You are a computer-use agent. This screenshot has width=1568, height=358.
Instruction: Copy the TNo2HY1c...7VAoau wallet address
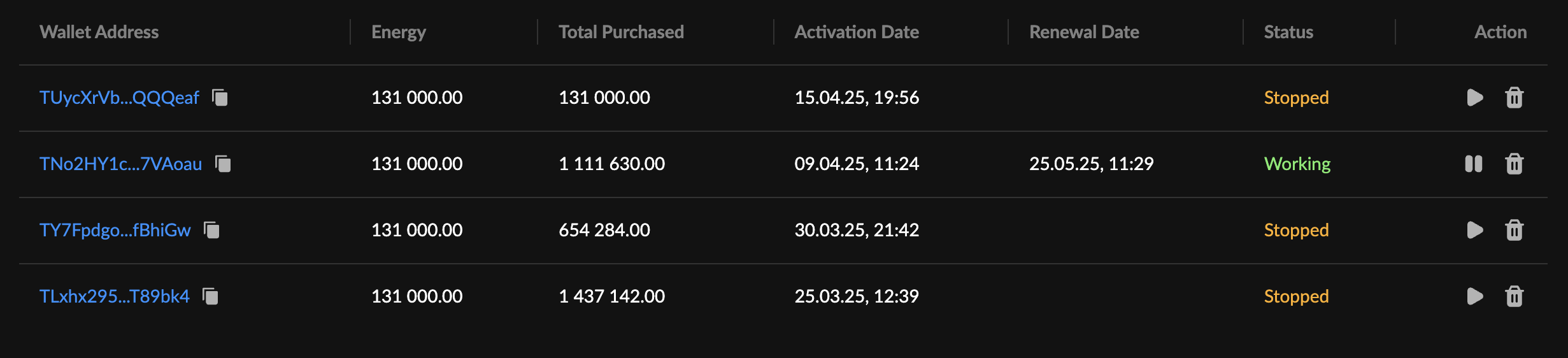click(223, 164)
